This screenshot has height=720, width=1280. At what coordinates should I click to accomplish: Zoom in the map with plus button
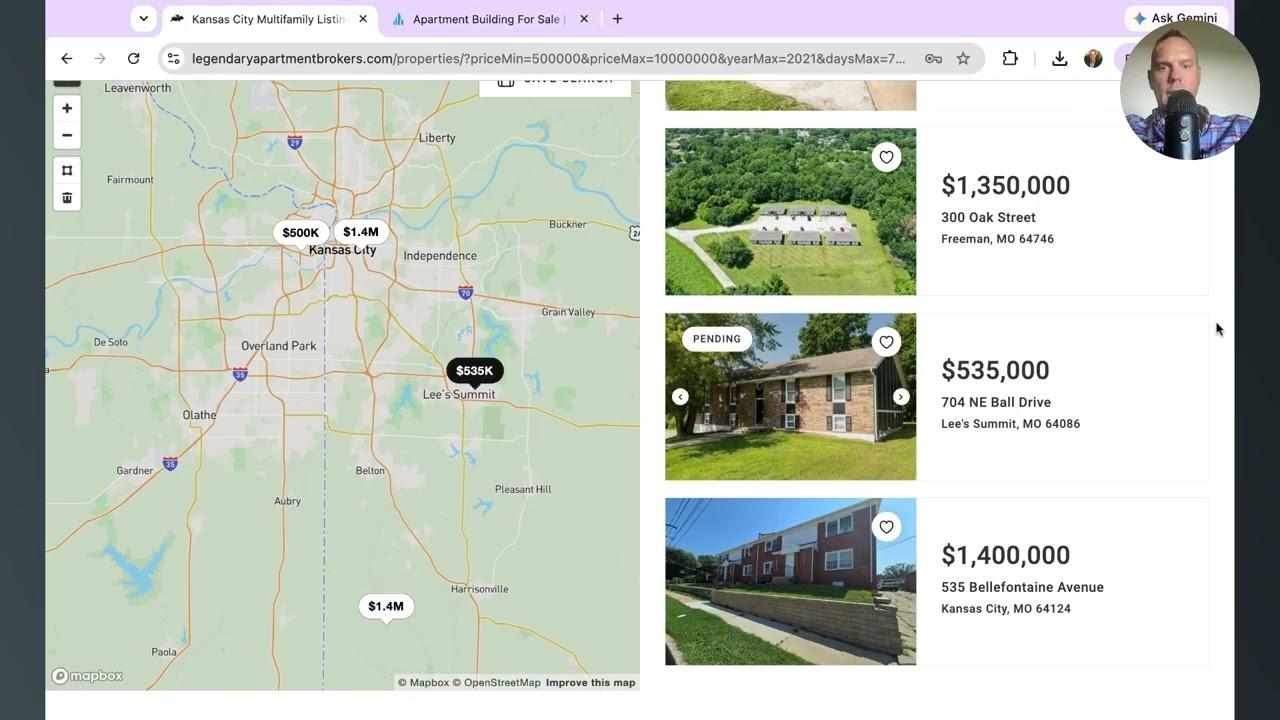pos(67,108)
